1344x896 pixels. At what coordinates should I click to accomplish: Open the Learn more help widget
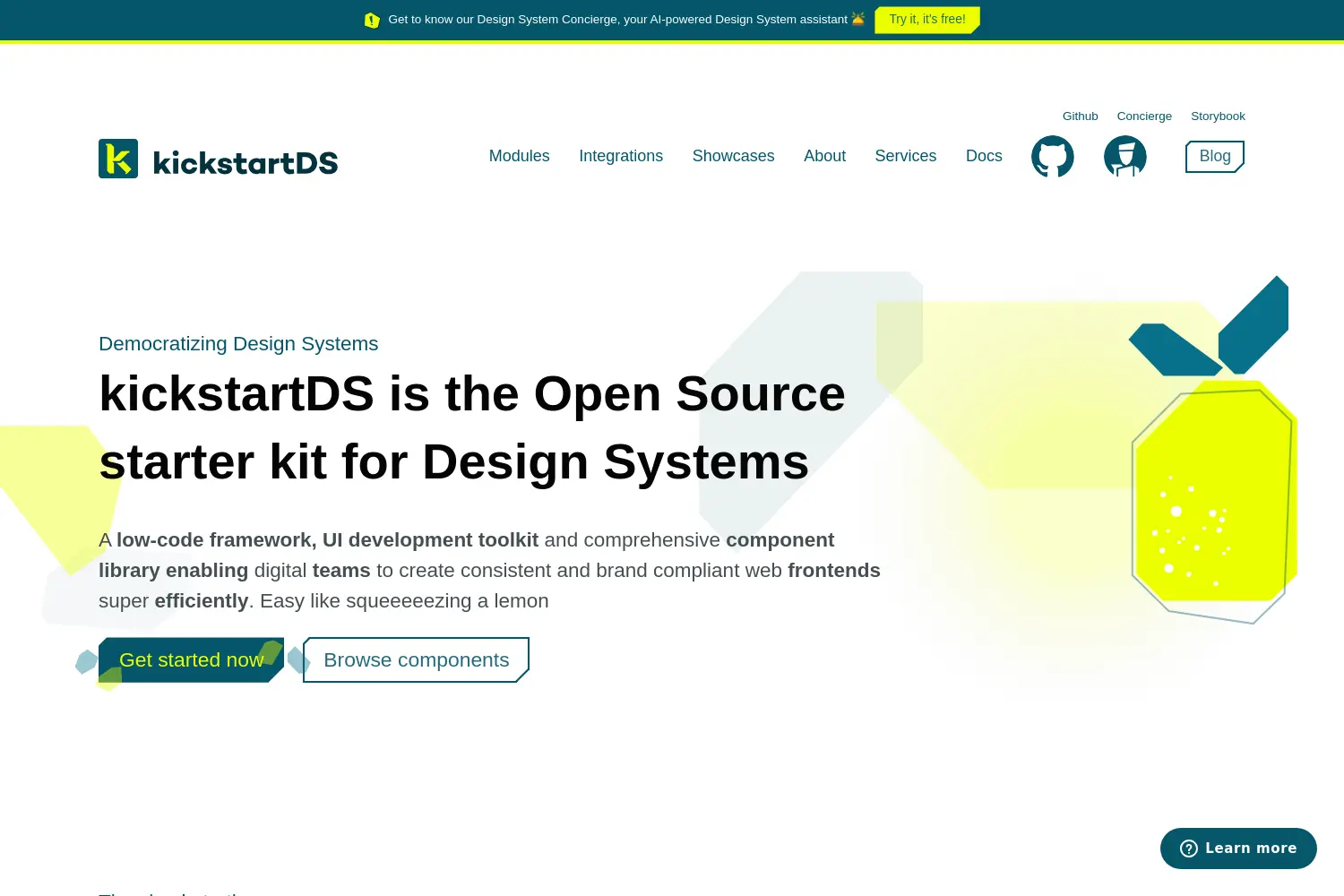(x=1238, y=849)
